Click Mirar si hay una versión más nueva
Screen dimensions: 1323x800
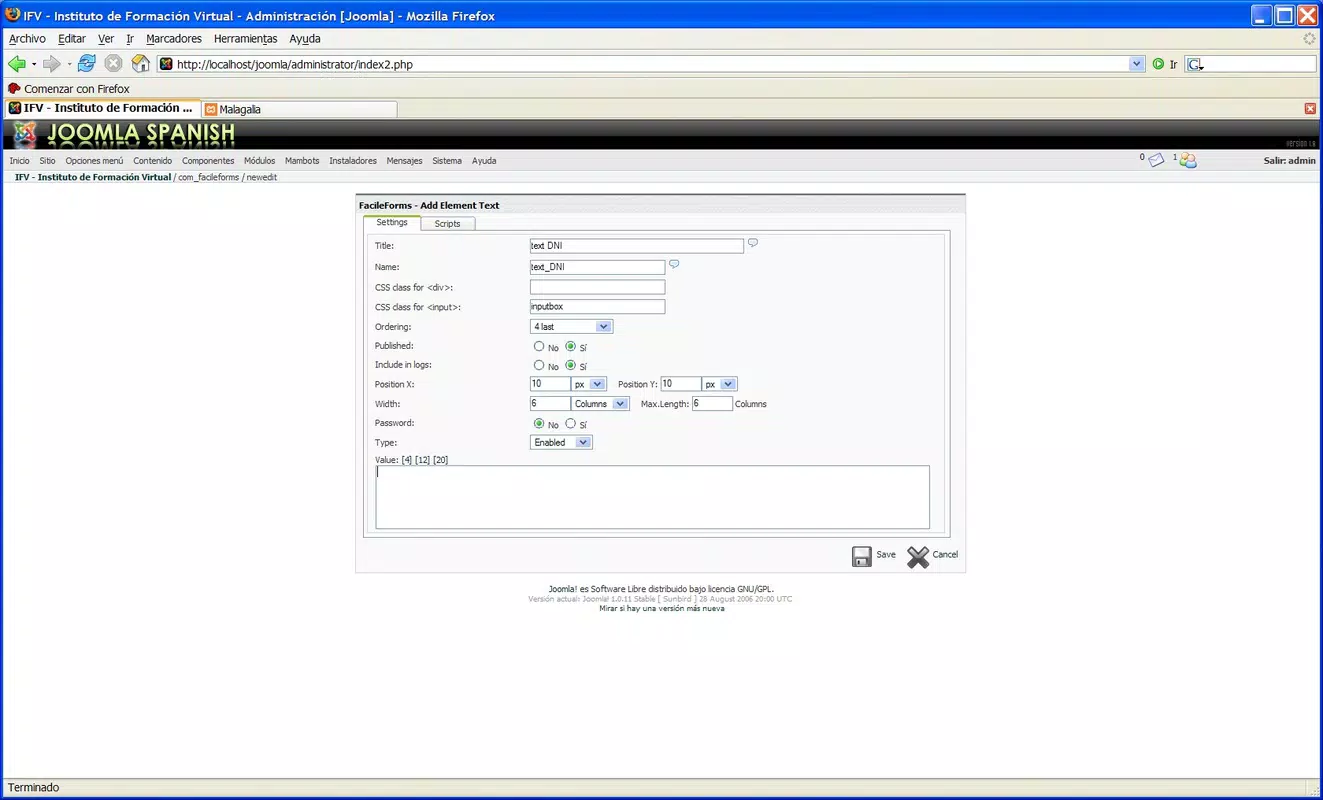[662, 608]
